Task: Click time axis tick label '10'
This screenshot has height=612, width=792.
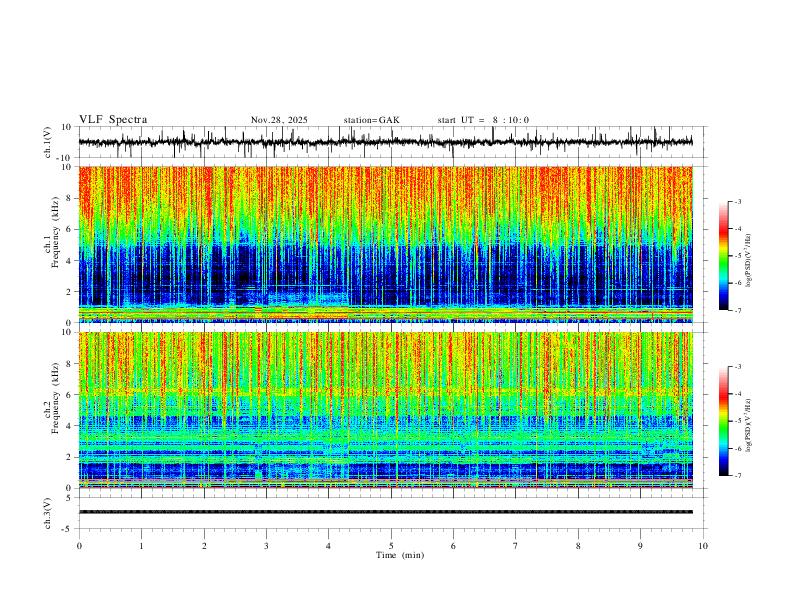Action: (703, 546)
